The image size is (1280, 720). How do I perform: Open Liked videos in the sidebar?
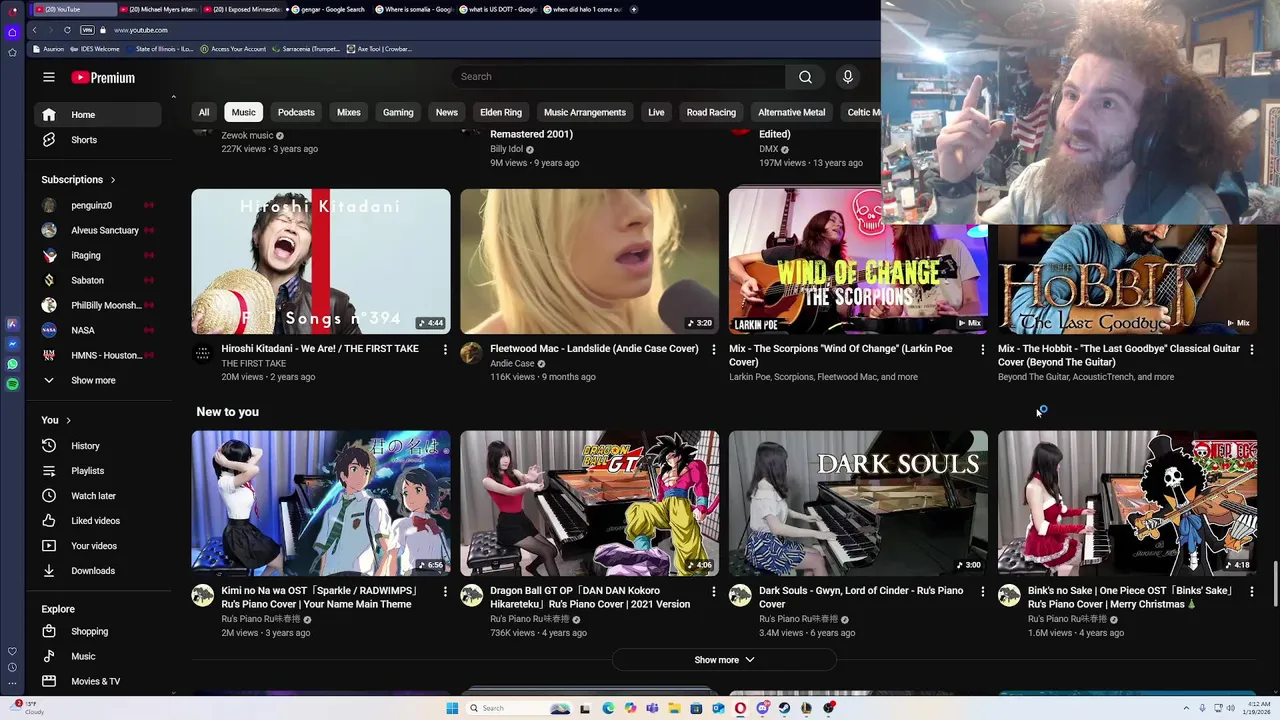coord(97,521)
